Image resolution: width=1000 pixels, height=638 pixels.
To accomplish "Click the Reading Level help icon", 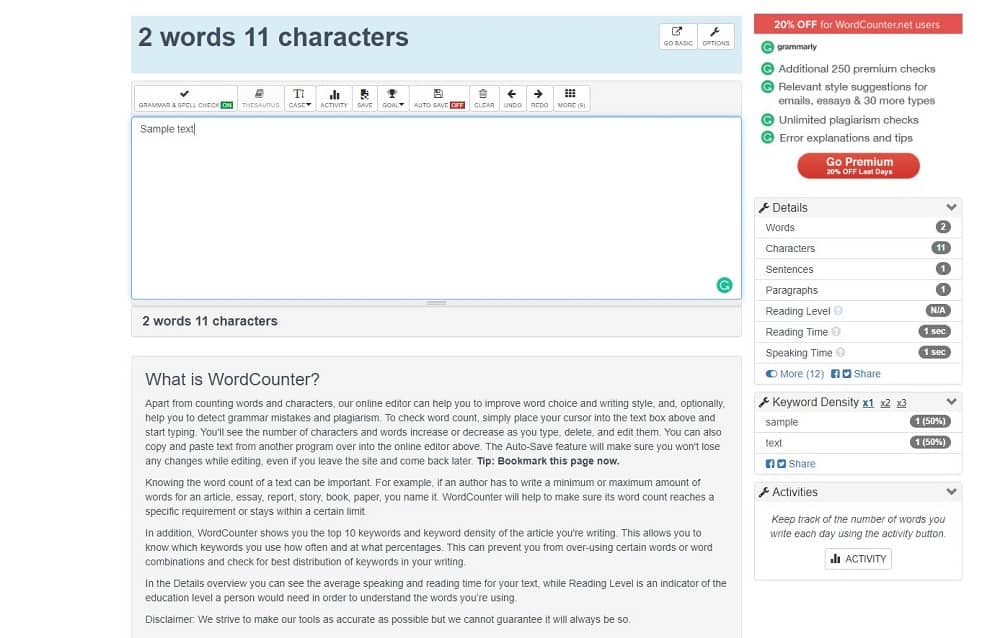I will 838,311.
